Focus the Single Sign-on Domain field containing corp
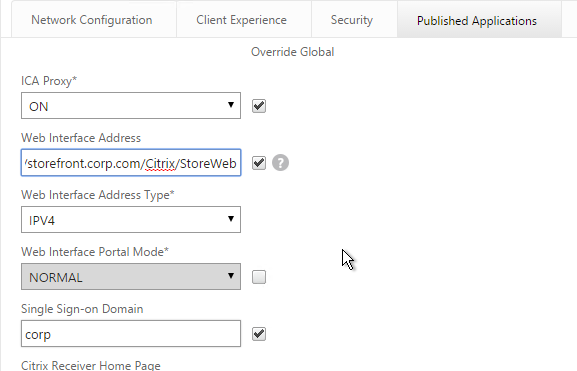This screenshot has height=371, width=577. [131, 334]
